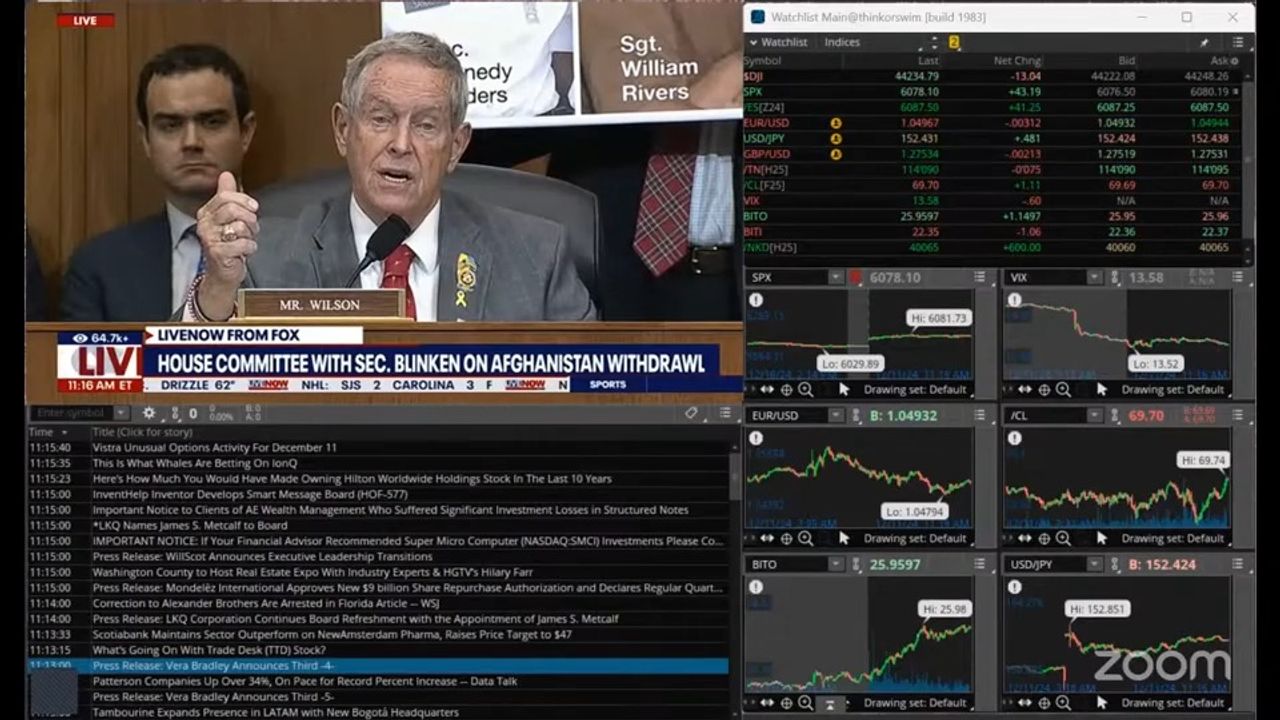Click the tag icon in news panel

(x=691, y=413)
